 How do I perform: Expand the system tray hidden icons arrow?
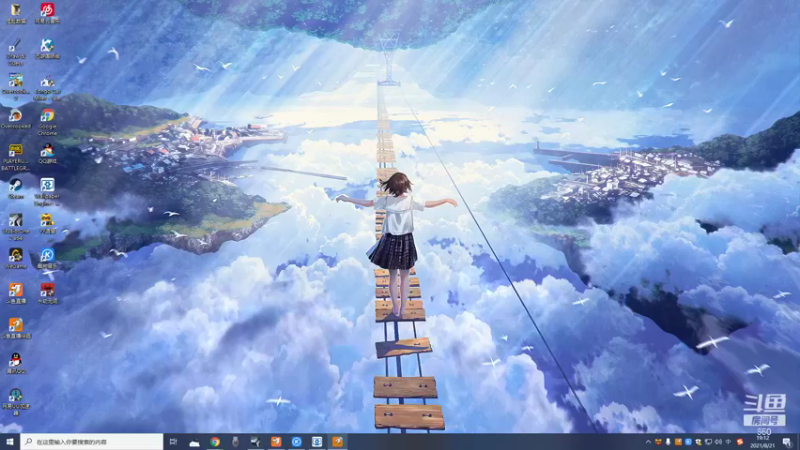(x=648, y=442)
